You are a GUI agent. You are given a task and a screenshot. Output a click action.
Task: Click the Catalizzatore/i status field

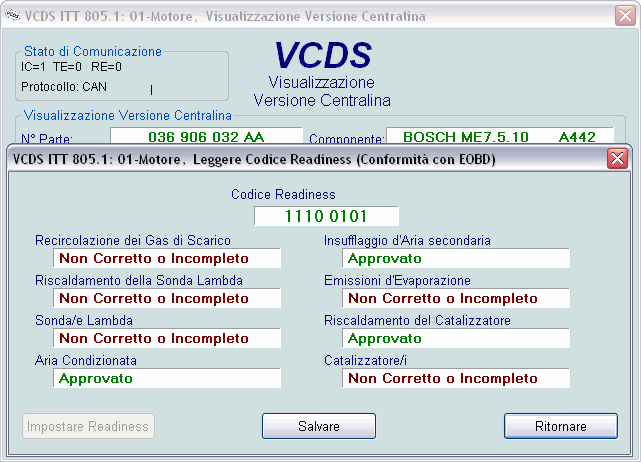point(456,378)
